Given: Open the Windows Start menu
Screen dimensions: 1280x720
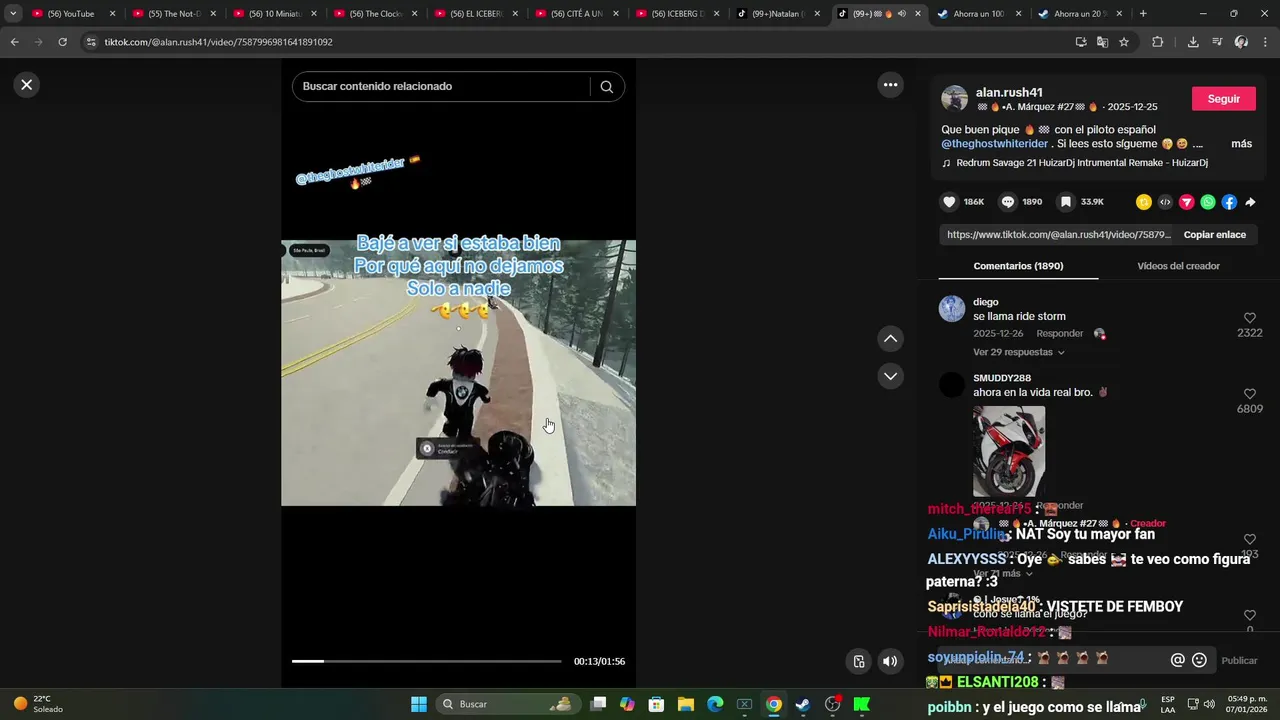Looking at the screenshot, I should (419, 704).
